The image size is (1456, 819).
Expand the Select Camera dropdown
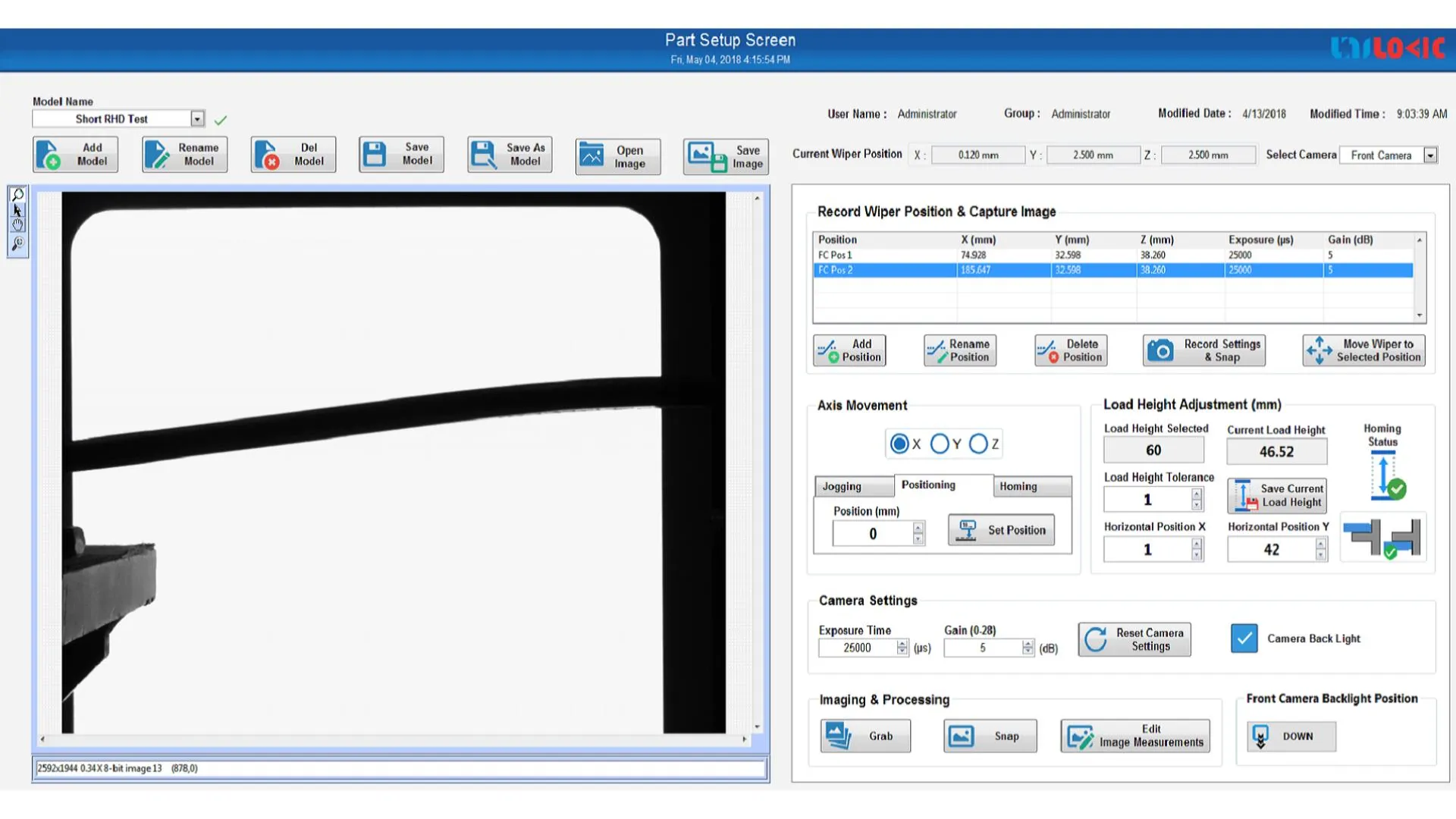click(1430, 155)
